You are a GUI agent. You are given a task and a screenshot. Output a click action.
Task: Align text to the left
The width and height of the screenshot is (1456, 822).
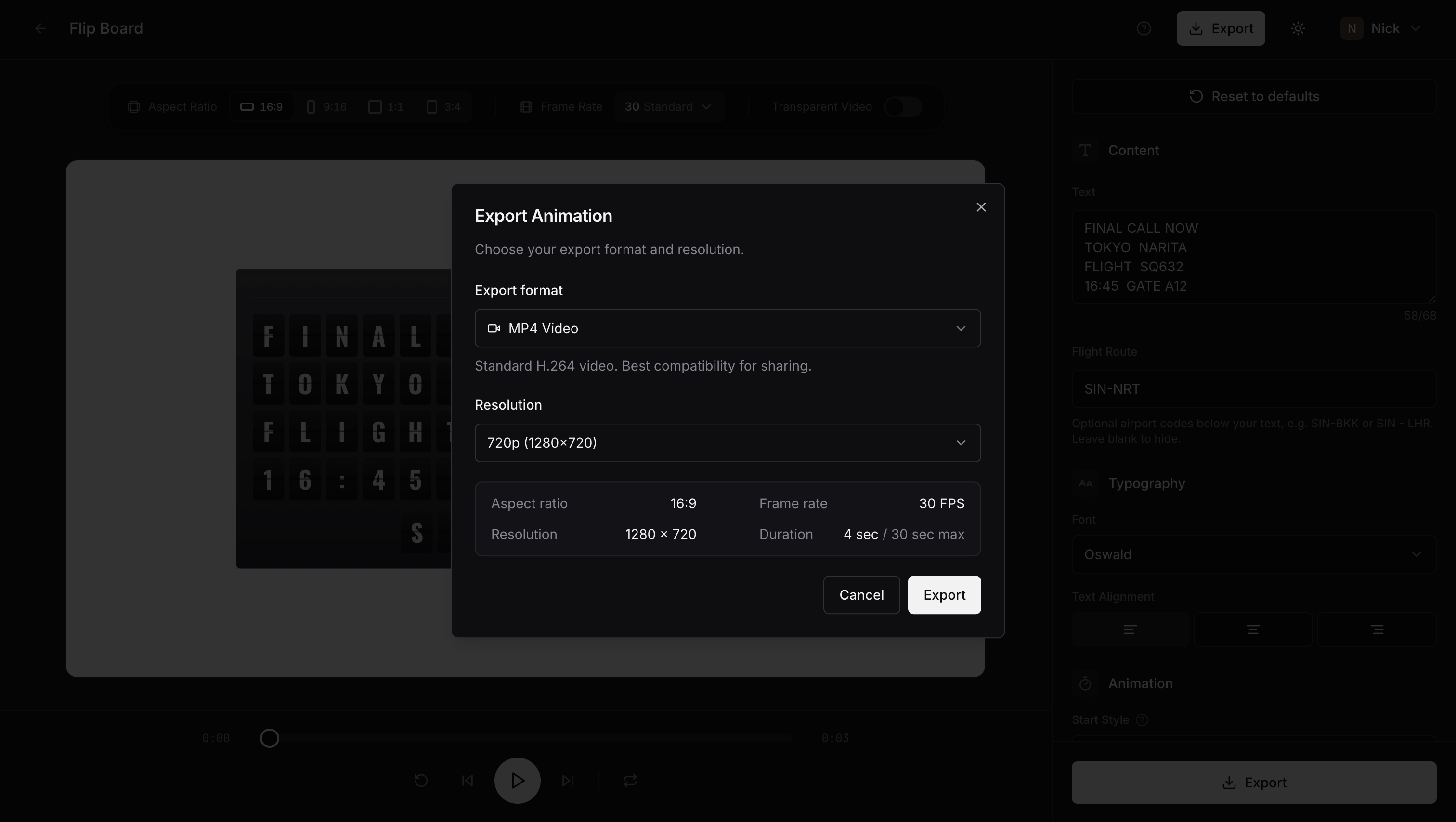coord(1131,629)
